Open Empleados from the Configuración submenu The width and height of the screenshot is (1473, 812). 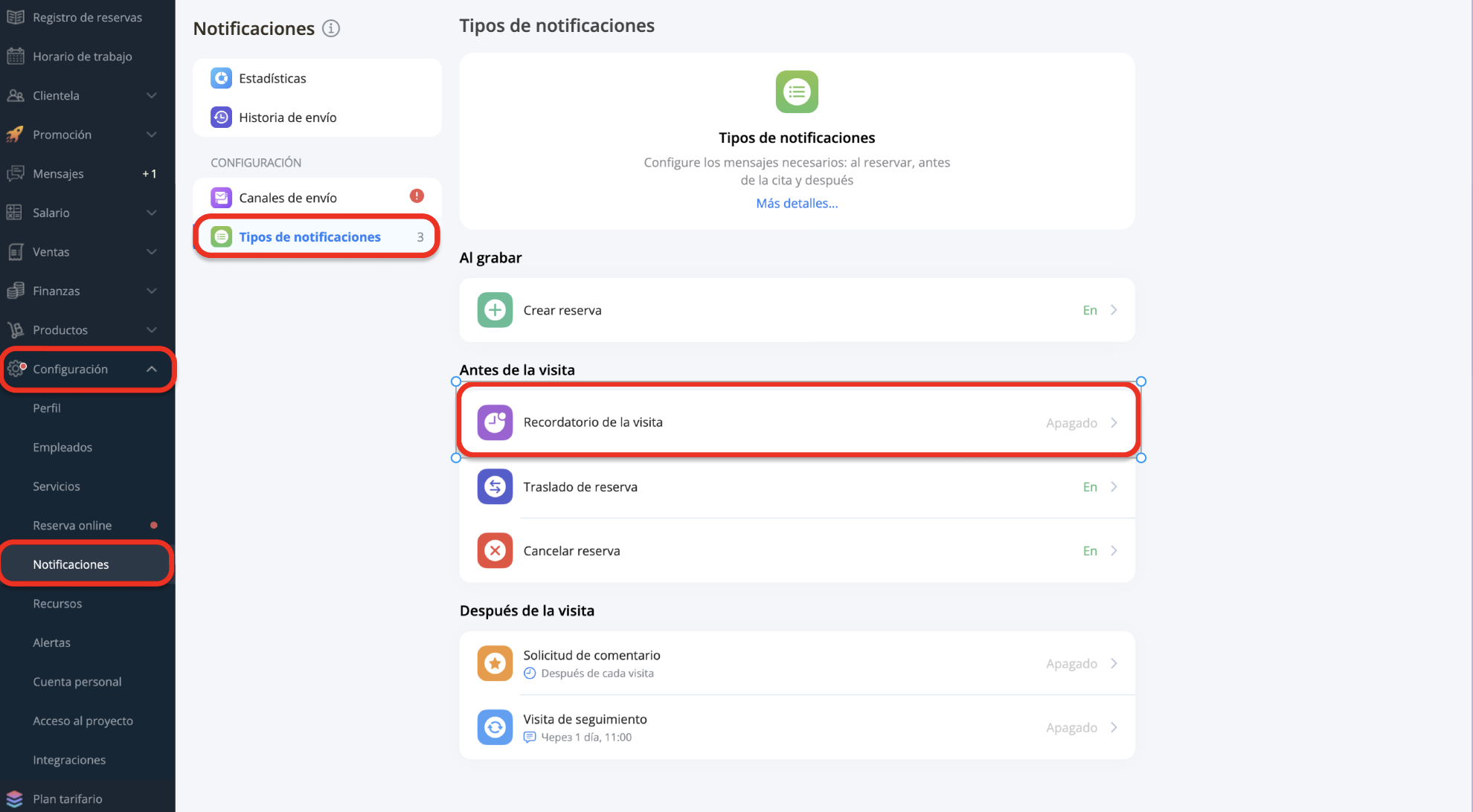[62, 447]
